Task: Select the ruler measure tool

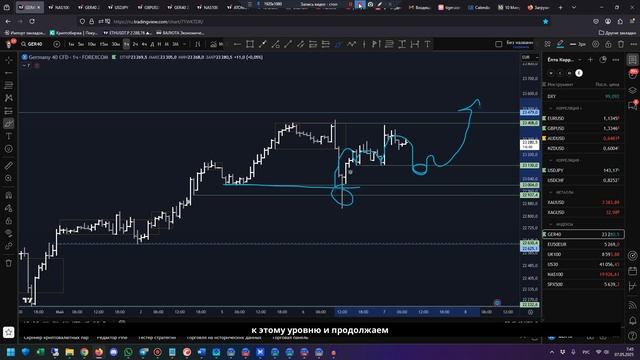Action: [9, 166]
